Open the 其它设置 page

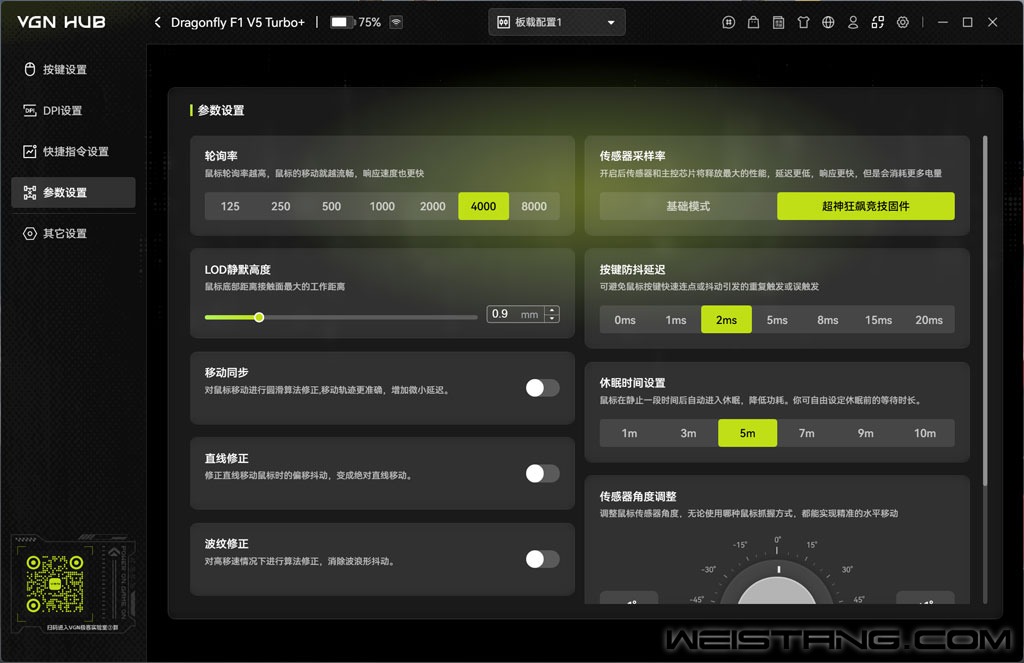tap(73, 233)
